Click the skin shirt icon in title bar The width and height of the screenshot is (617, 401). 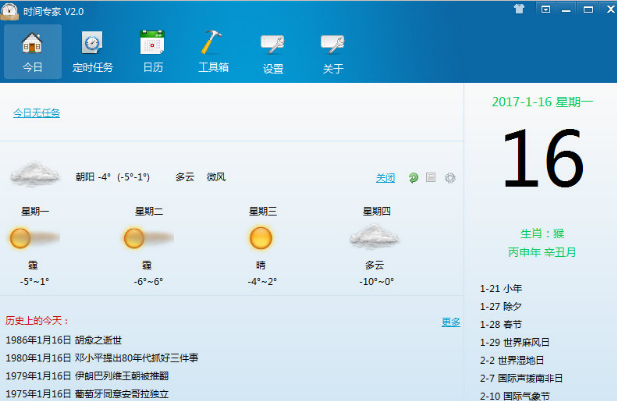click(519, 9)
